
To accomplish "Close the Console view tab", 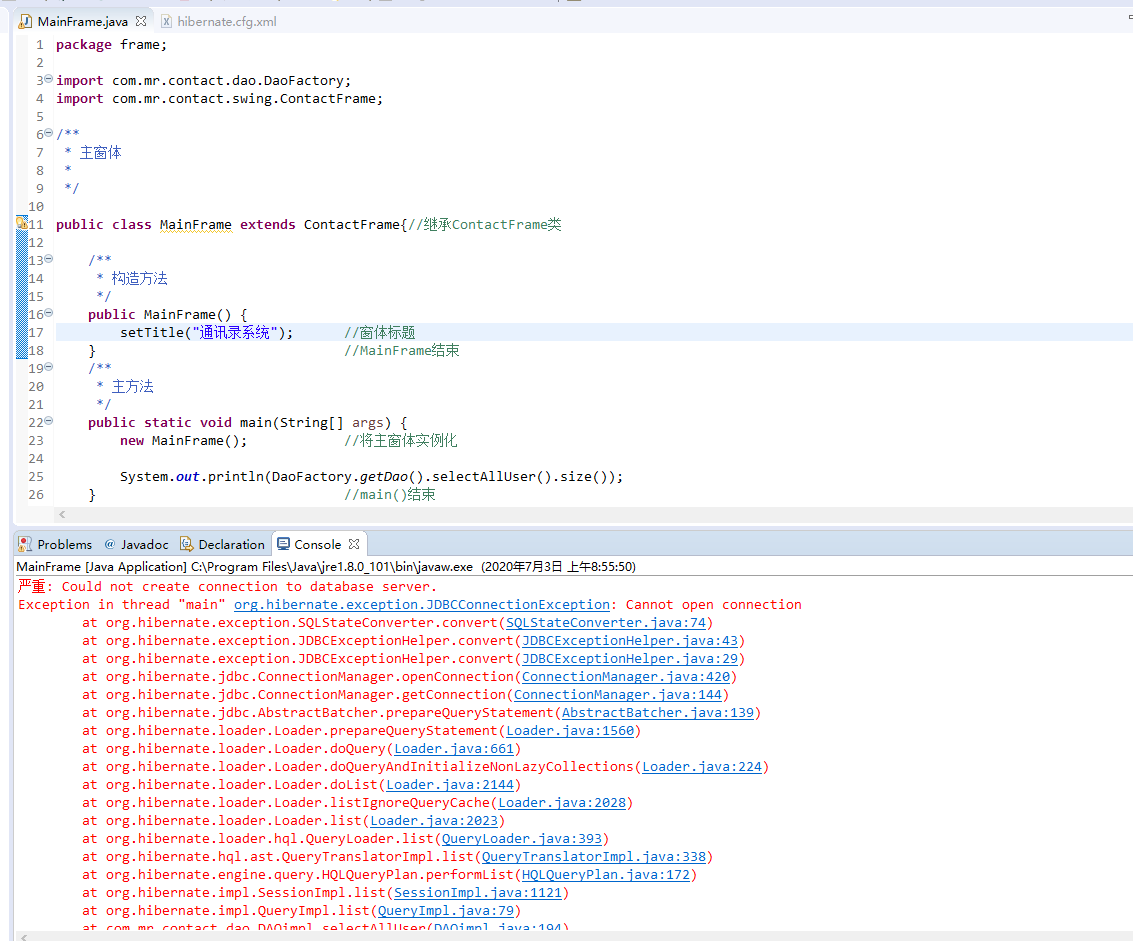I will point(353,543).
